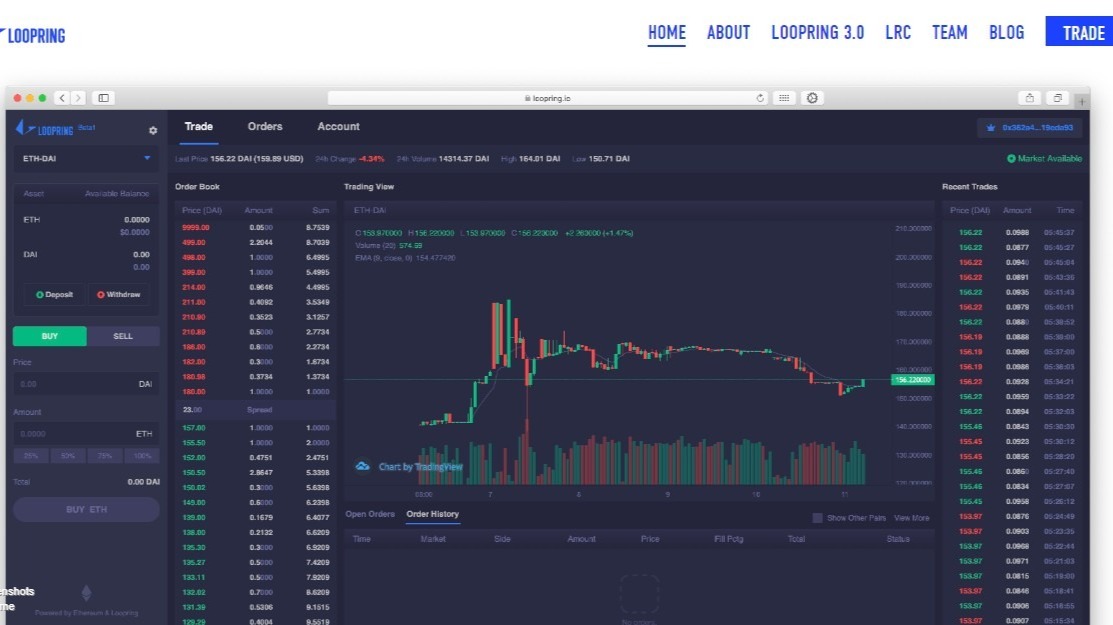Click the View More link
The height and width of the screenshot is (625, 1113).
click(x=911, y=518)
